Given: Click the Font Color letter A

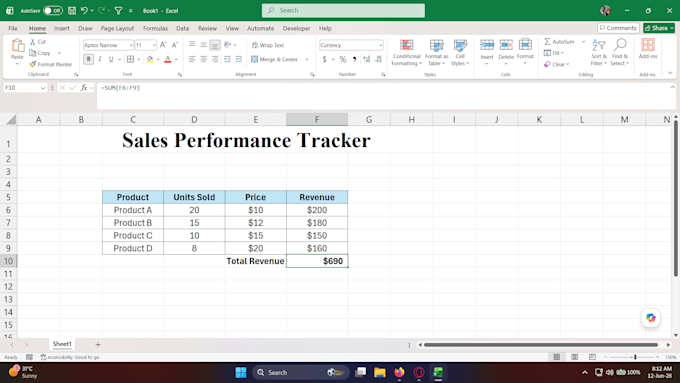Looking at the screenshot, I should (x=168, y=59).
